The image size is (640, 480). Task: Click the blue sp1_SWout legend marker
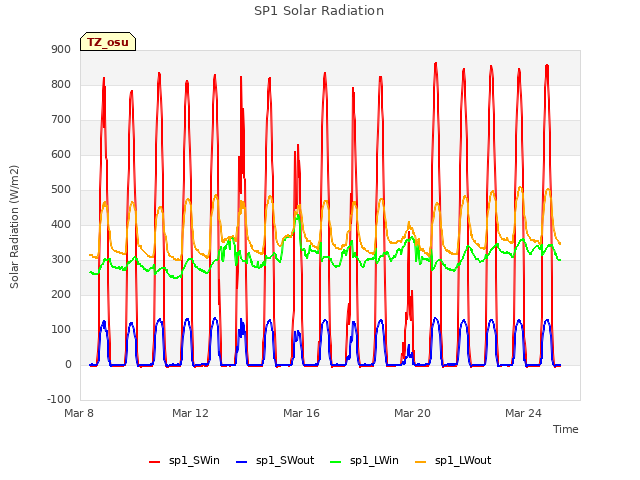click(x=242, y=462)
